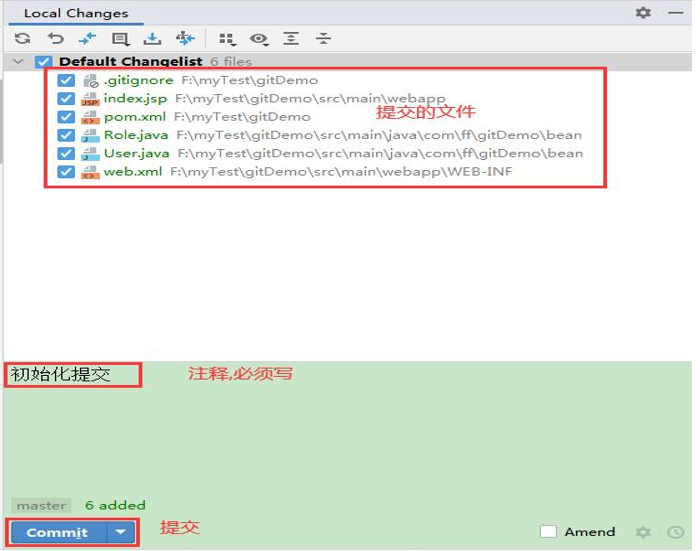This screenshot has height=551, width=700.
Task: Select the index.jsp file row
Action: pos(348,99)
